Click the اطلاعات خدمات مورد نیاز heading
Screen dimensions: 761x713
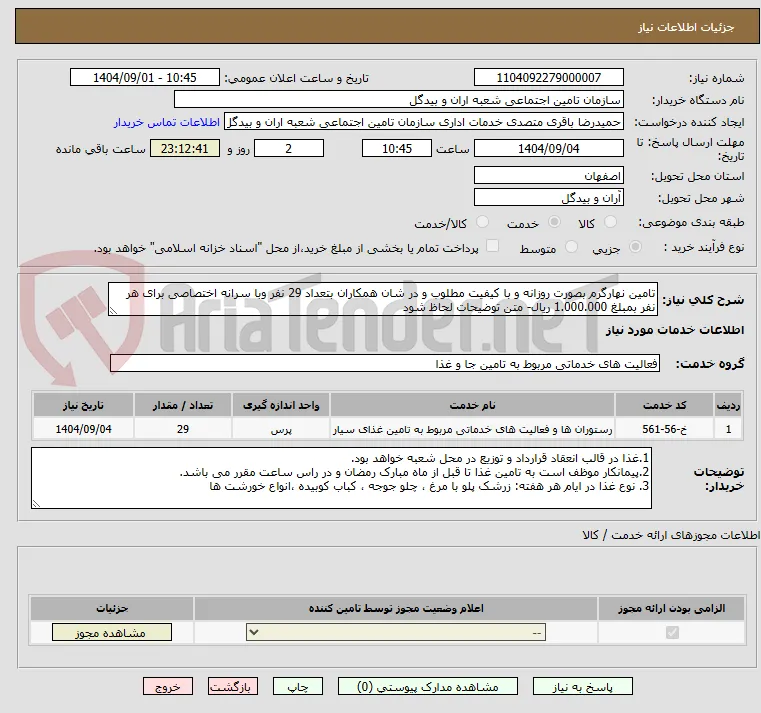(675, 330)
